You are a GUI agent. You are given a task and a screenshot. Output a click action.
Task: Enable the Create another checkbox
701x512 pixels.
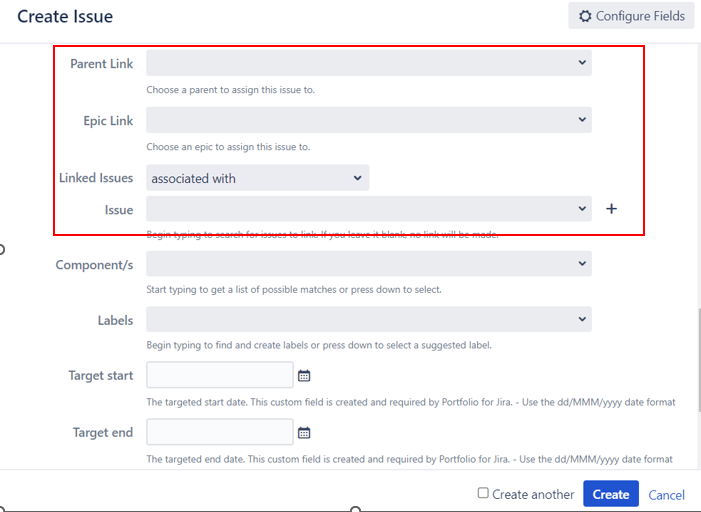click(483, 493)
